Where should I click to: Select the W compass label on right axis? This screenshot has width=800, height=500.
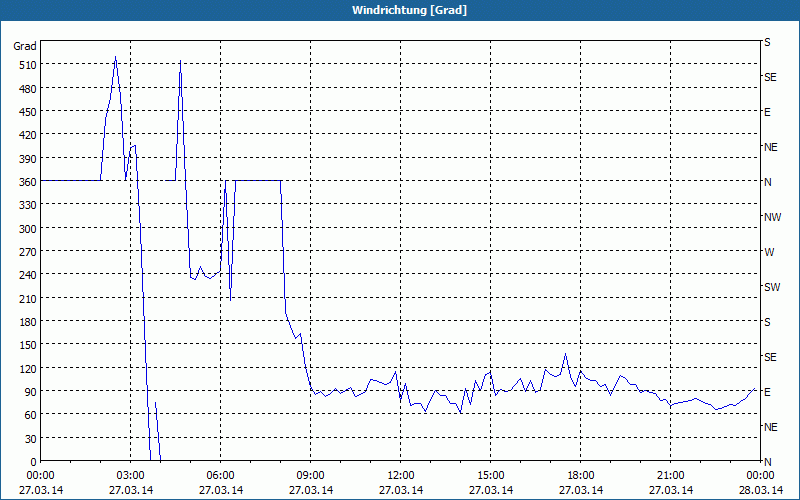click(769, 252)
